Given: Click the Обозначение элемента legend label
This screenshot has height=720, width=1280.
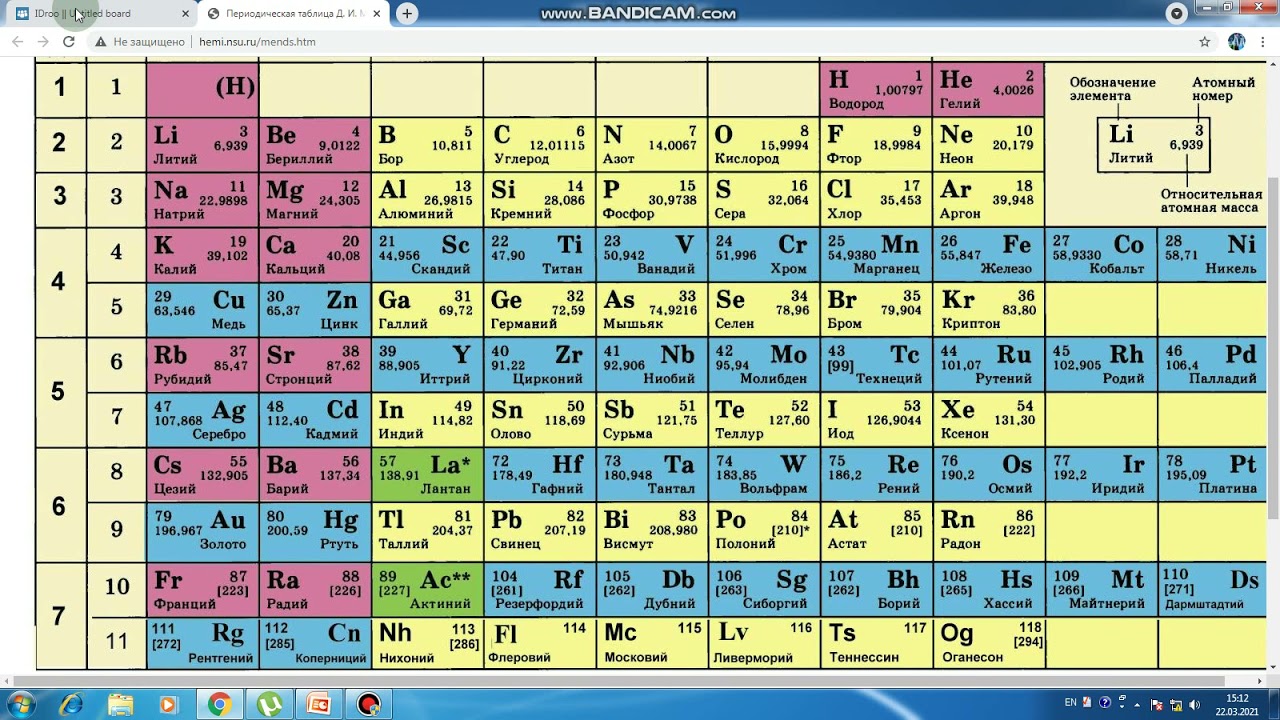Looking at the screenshot, I should (x=1112, y=89).
